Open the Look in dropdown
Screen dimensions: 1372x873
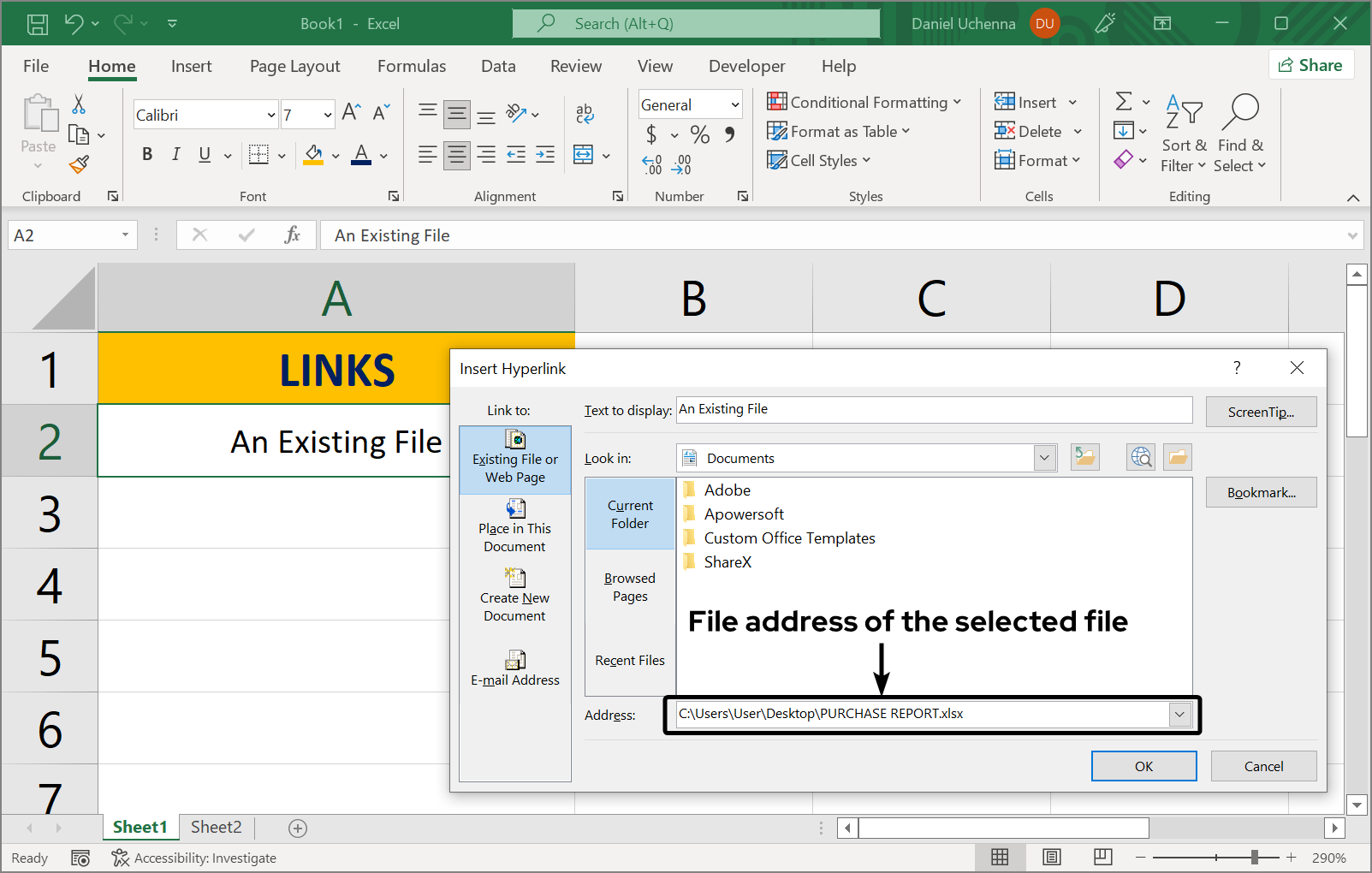(1043, 457)
